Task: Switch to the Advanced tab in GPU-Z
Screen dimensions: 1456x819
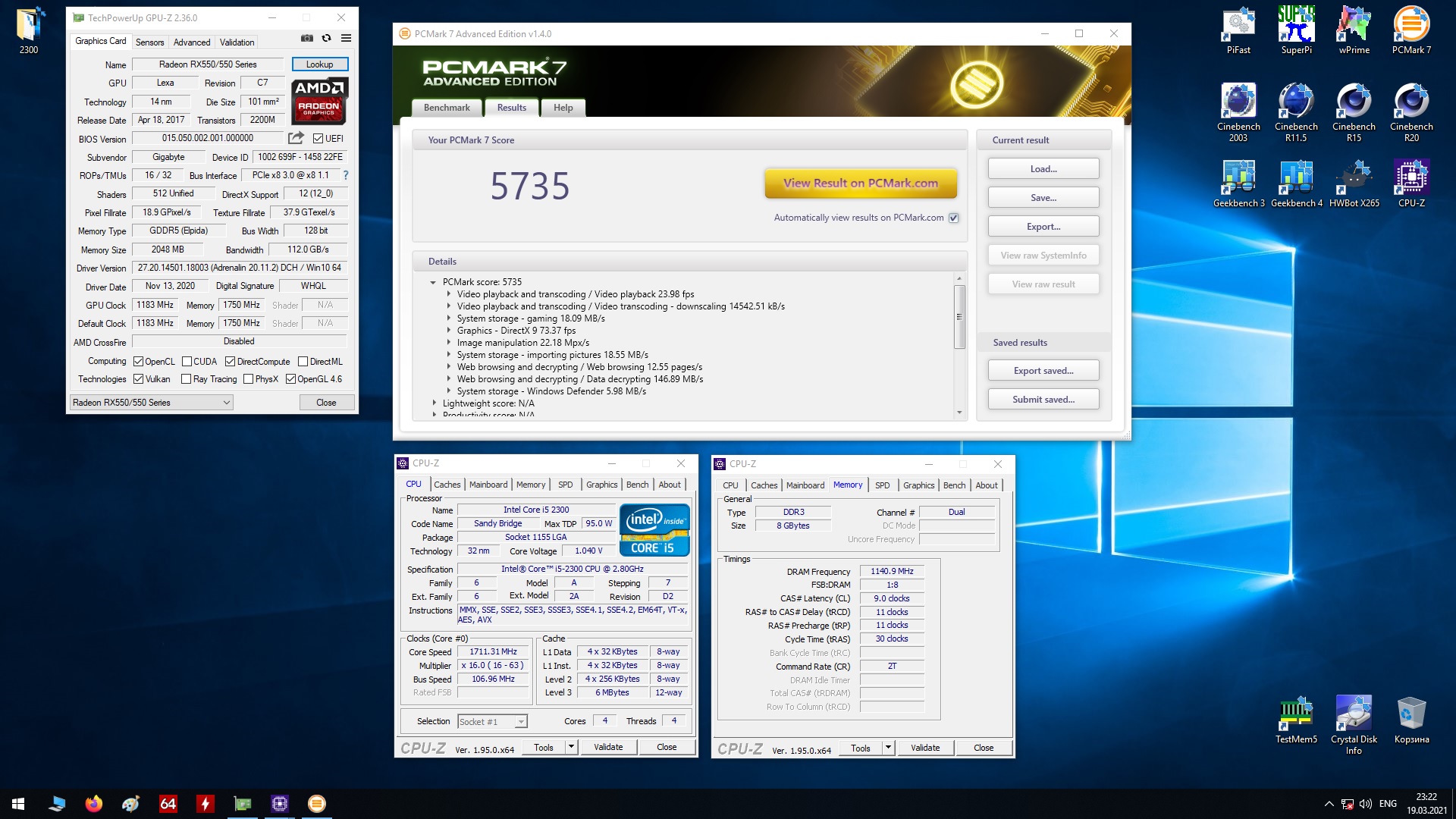Action: tap(192, 42)
